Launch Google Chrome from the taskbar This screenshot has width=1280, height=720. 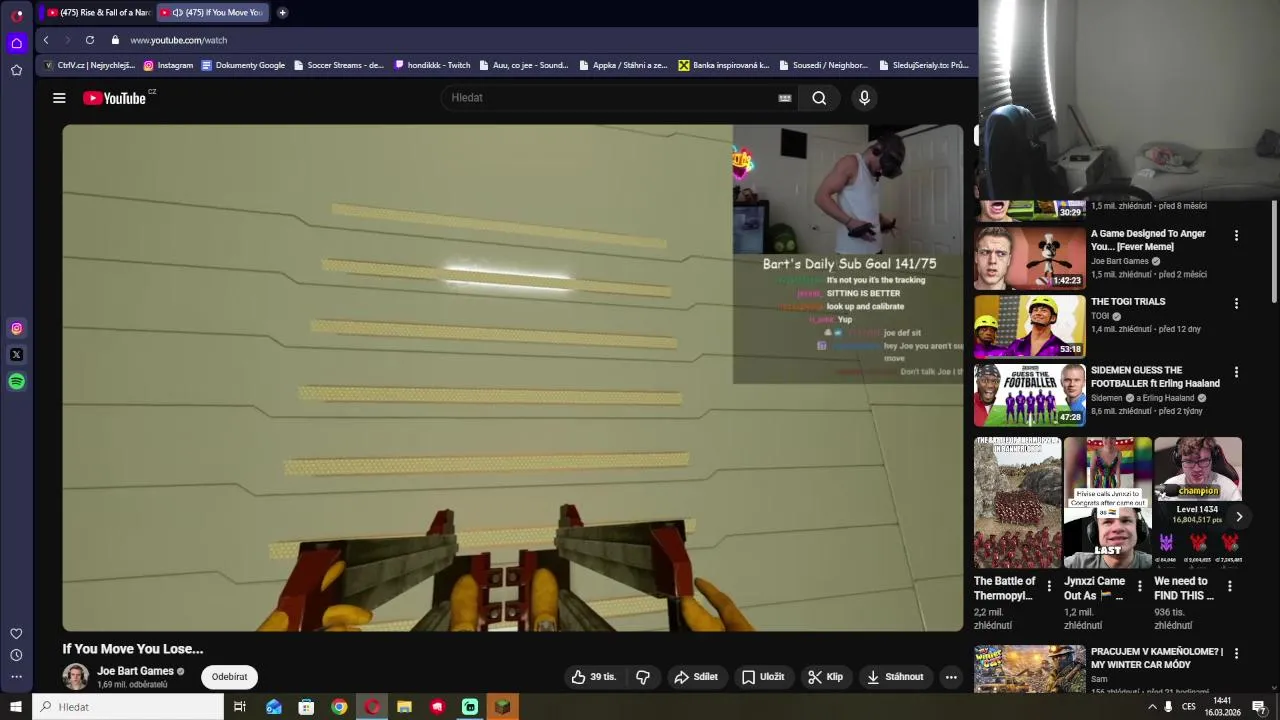click(x=339, y=707)
